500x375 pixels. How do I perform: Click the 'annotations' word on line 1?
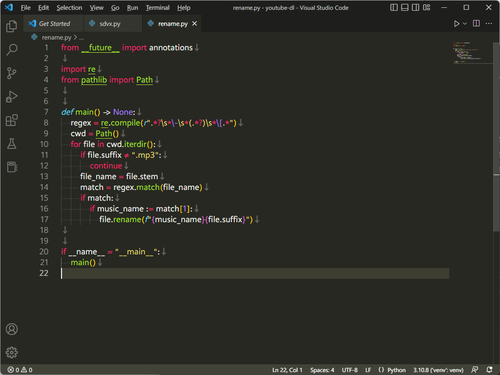[x=171, y=48]
